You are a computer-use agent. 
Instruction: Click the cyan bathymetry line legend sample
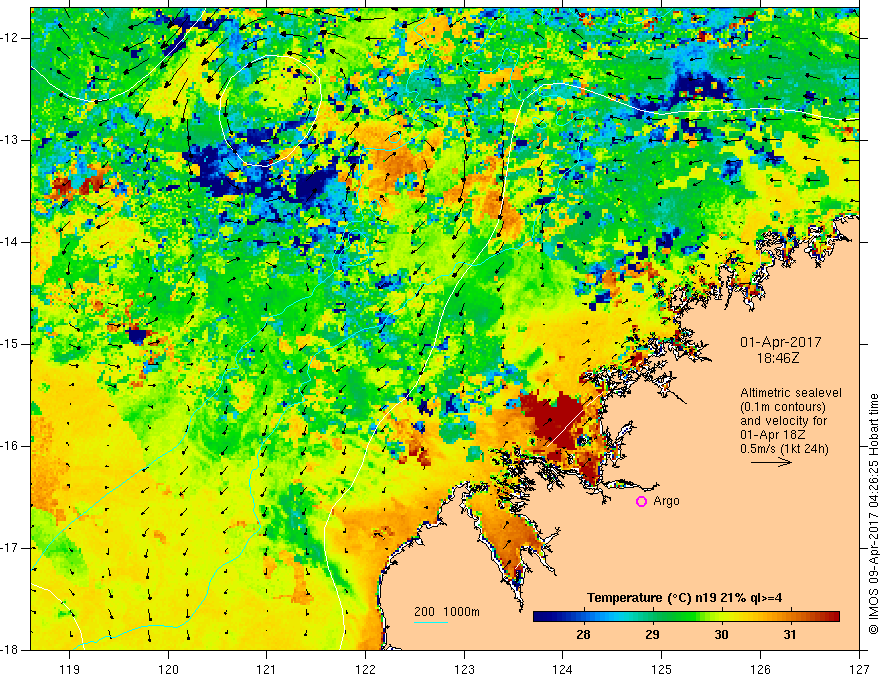[431, 622]
